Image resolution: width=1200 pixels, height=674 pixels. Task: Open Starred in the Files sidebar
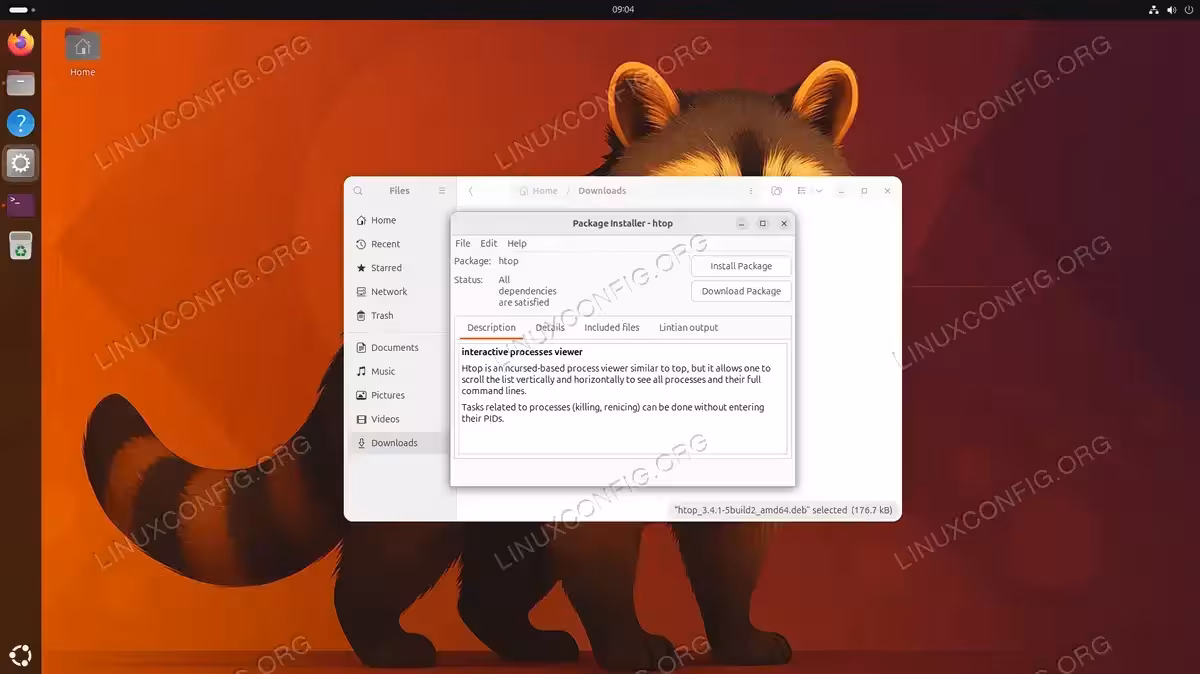(x=400, y=268)
